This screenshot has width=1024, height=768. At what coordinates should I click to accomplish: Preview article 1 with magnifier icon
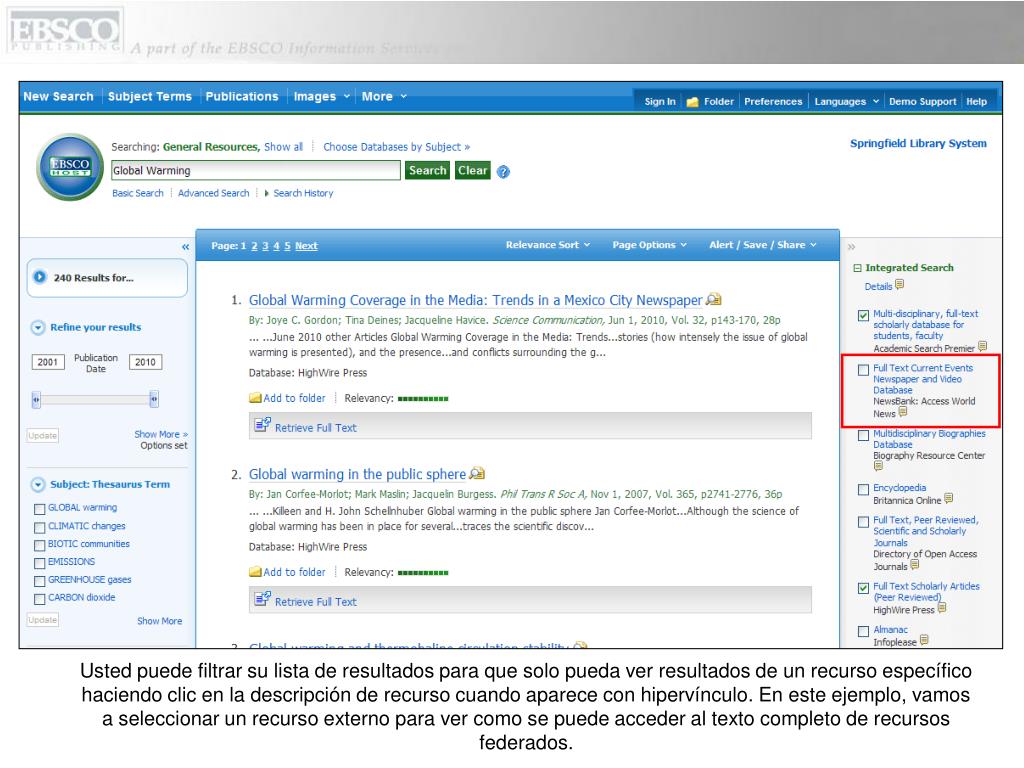click(x=714, y=299)
